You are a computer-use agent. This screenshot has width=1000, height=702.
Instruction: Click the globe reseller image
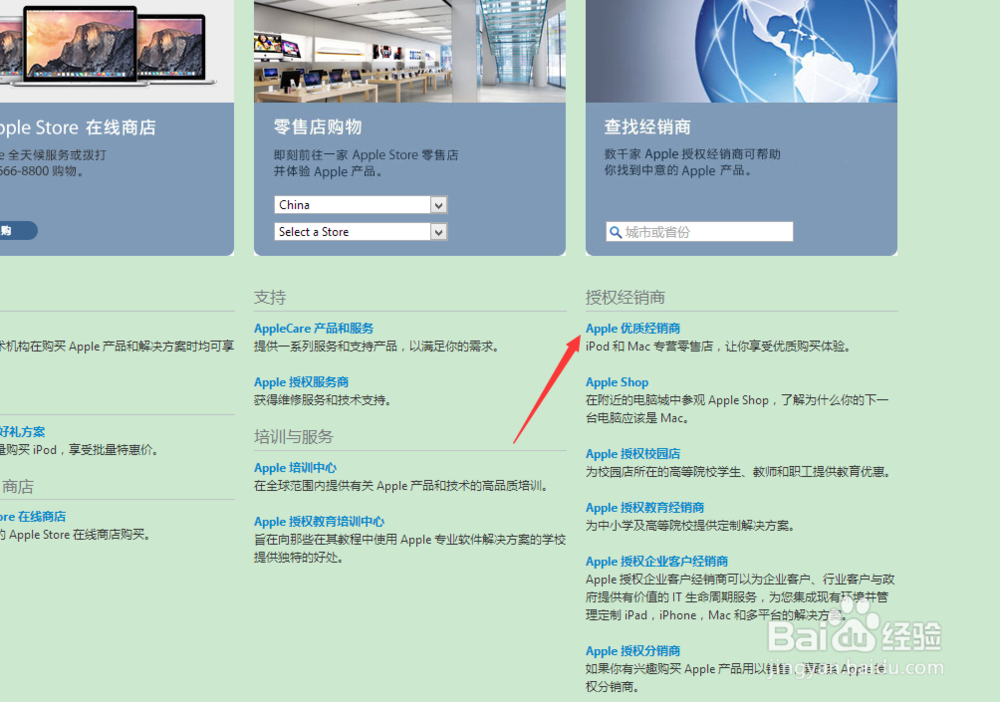click(741, 51)
